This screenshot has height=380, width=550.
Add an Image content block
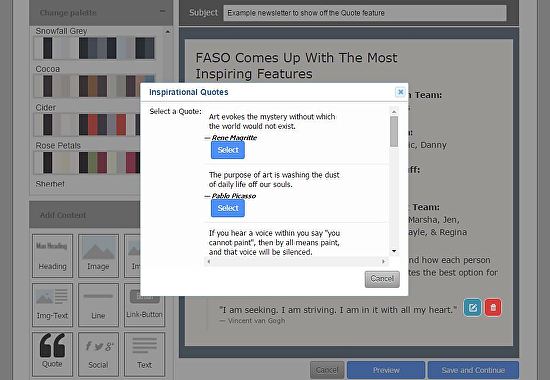tap(98, 256)
